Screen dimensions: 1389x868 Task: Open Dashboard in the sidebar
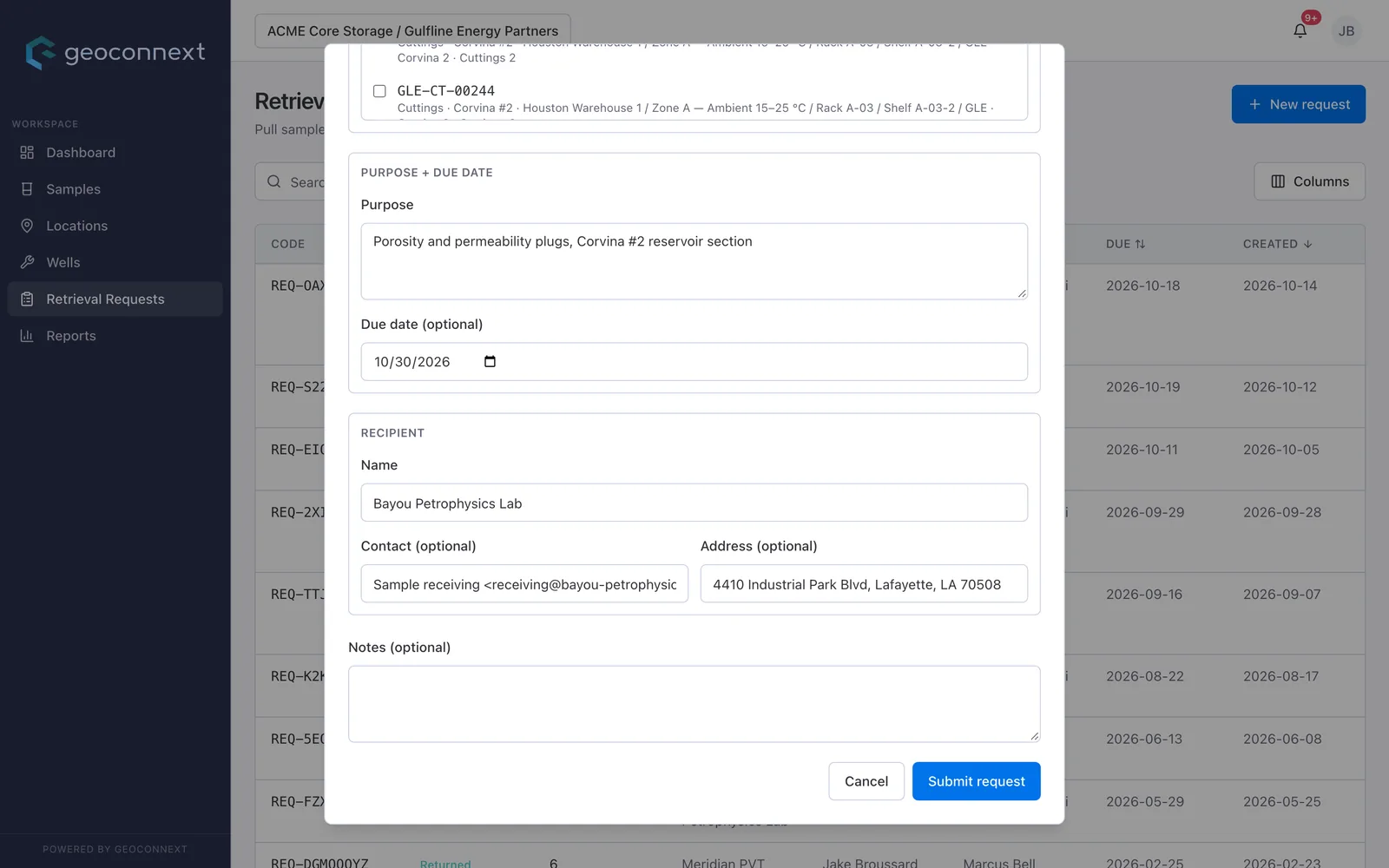115,153
